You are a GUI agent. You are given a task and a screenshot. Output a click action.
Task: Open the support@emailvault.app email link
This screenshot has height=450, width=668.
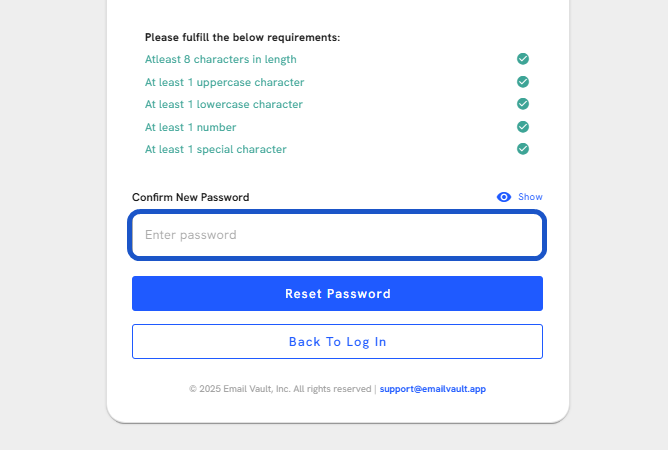[x=432, y=389]
